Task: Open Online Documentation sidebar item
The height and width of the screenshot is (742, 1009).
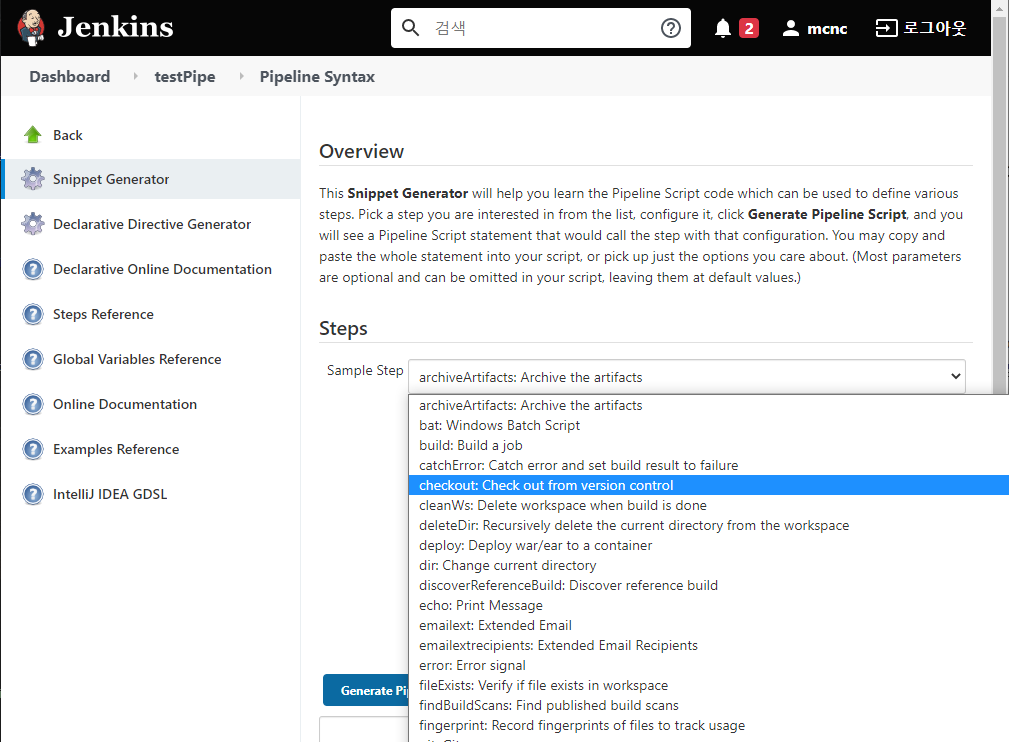Action: pyautogui.click(x=125, y=404)
